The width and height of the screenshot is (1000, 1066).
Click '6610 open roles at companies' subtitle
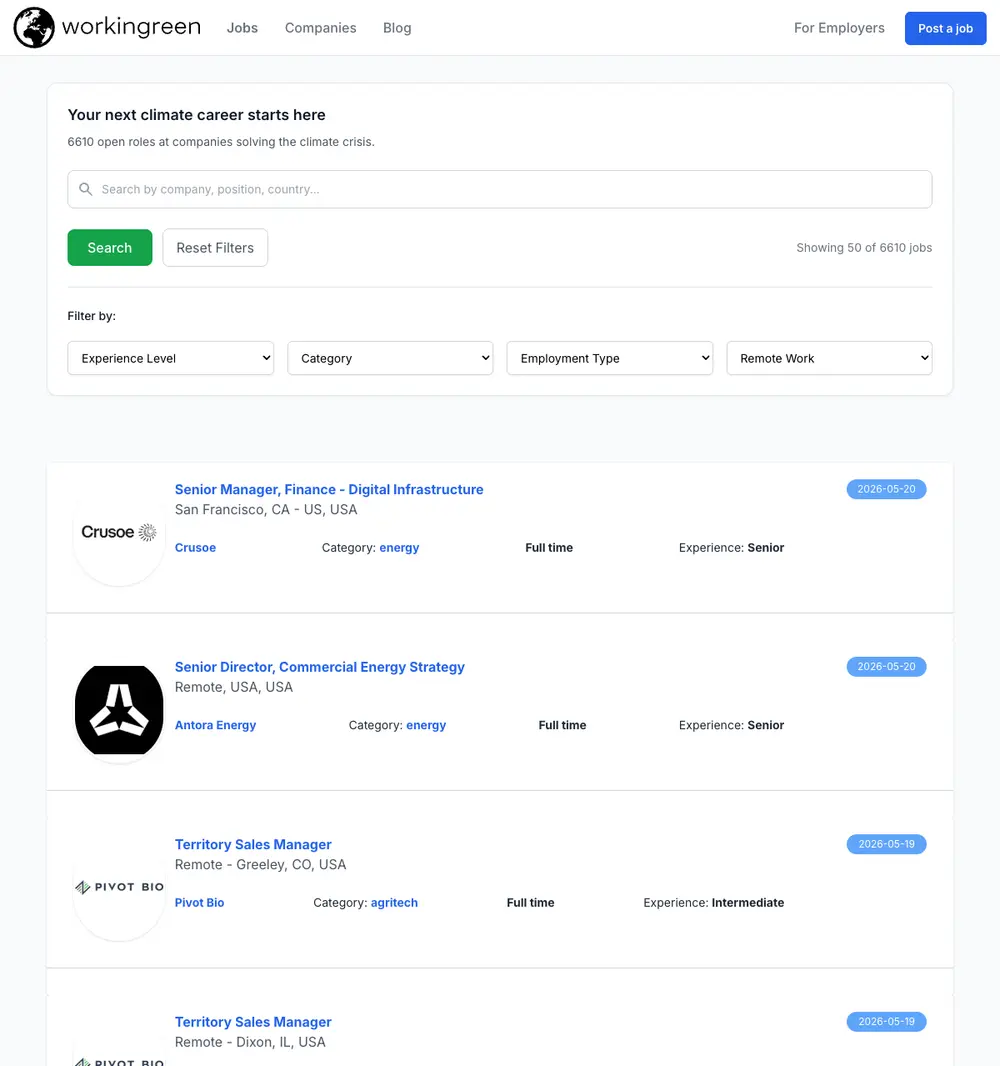(x=221, y=141)
